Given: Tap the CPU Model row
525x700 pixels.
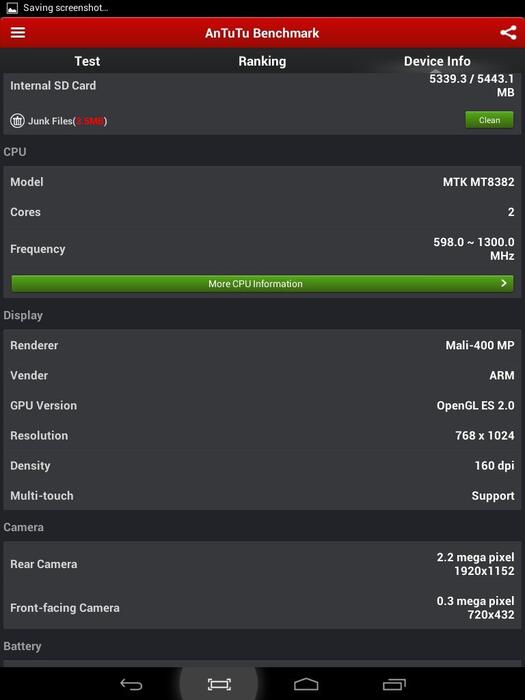Looking at the screenshot, I should [262, 182].
